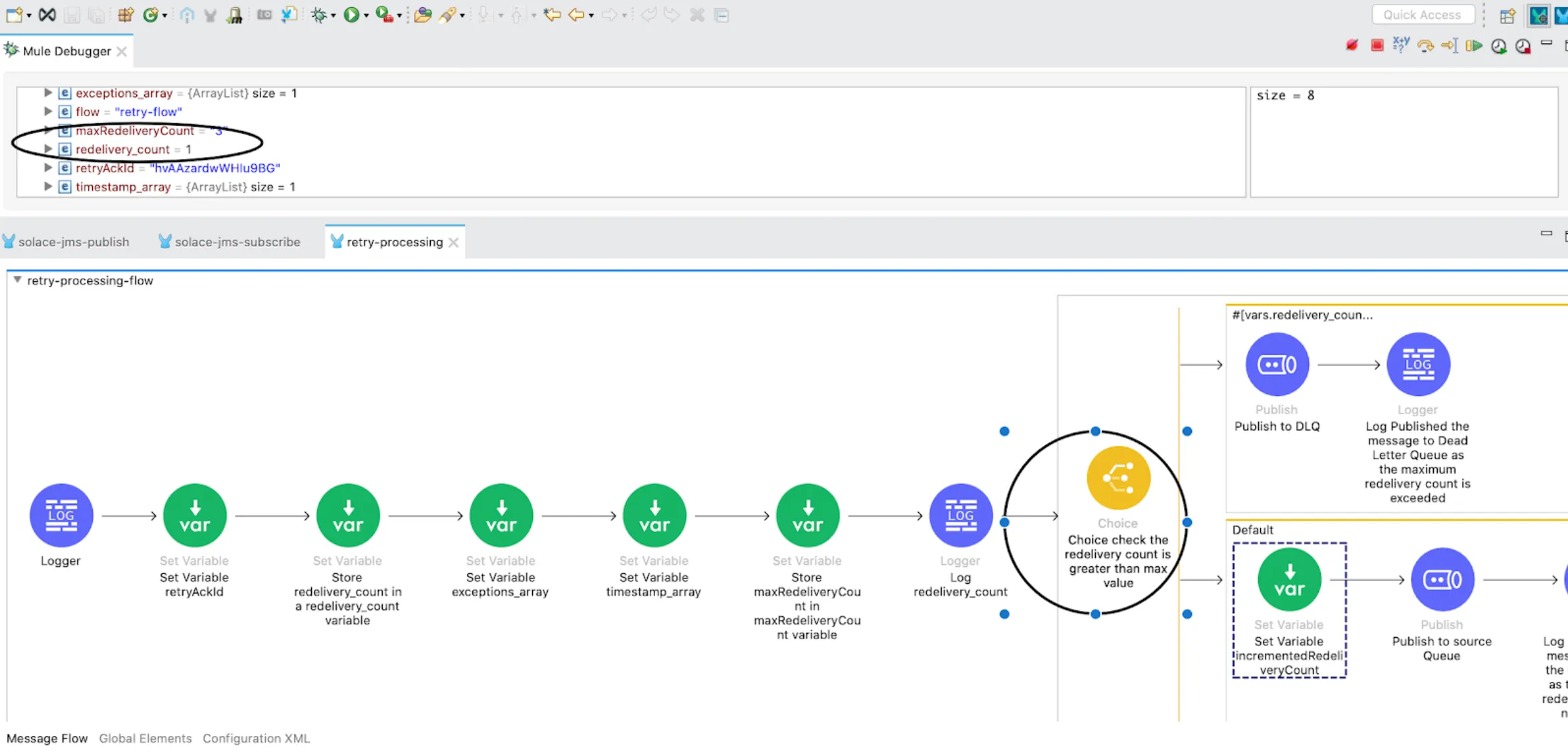Viewport: 1568px width, 752px height.
Task: Open the Configuration XML view
Action: [x=256, y=738]
